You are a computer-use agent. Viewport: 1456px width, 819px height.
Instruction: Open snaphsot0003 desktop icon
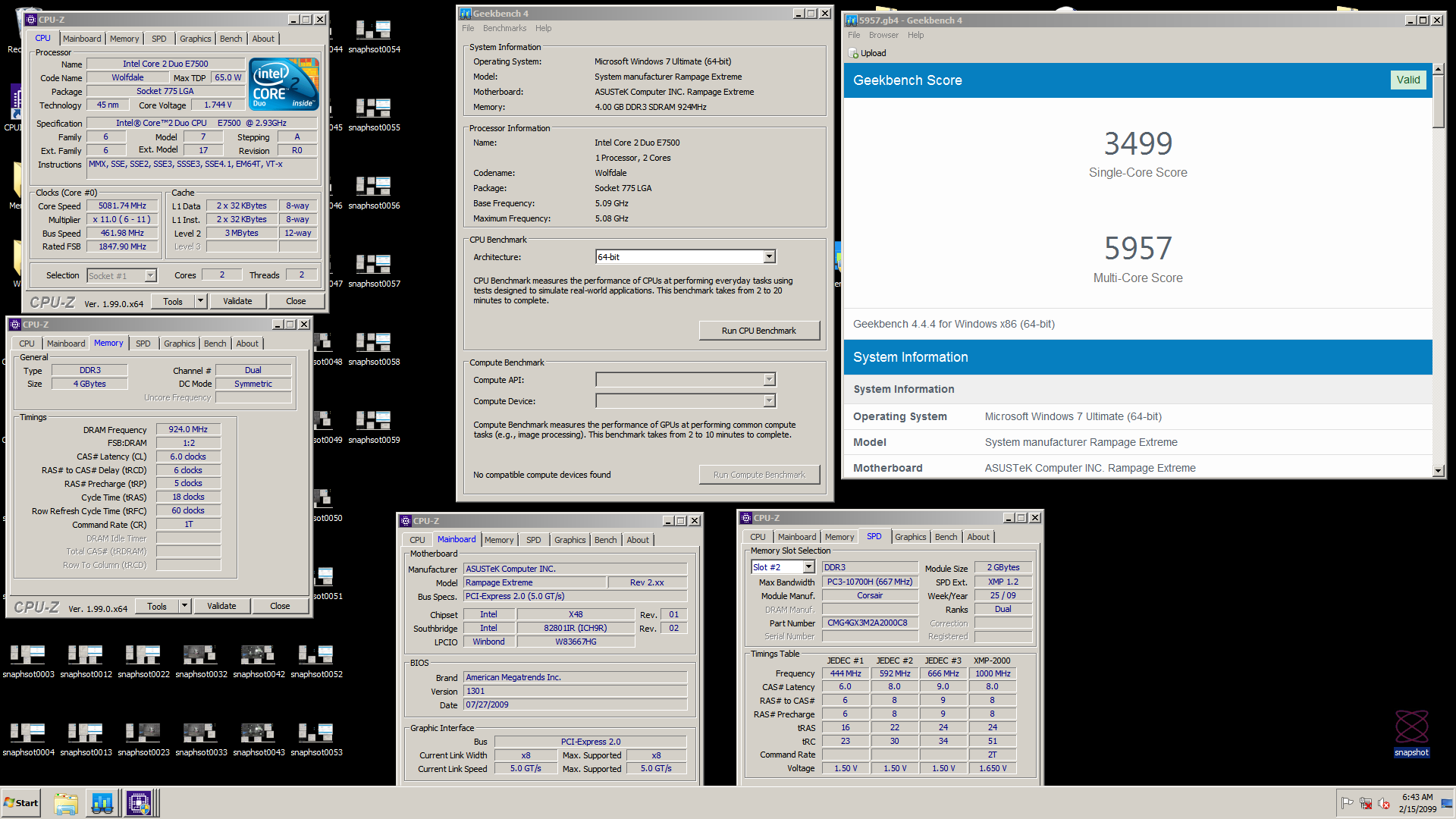[x=28, y=662]
